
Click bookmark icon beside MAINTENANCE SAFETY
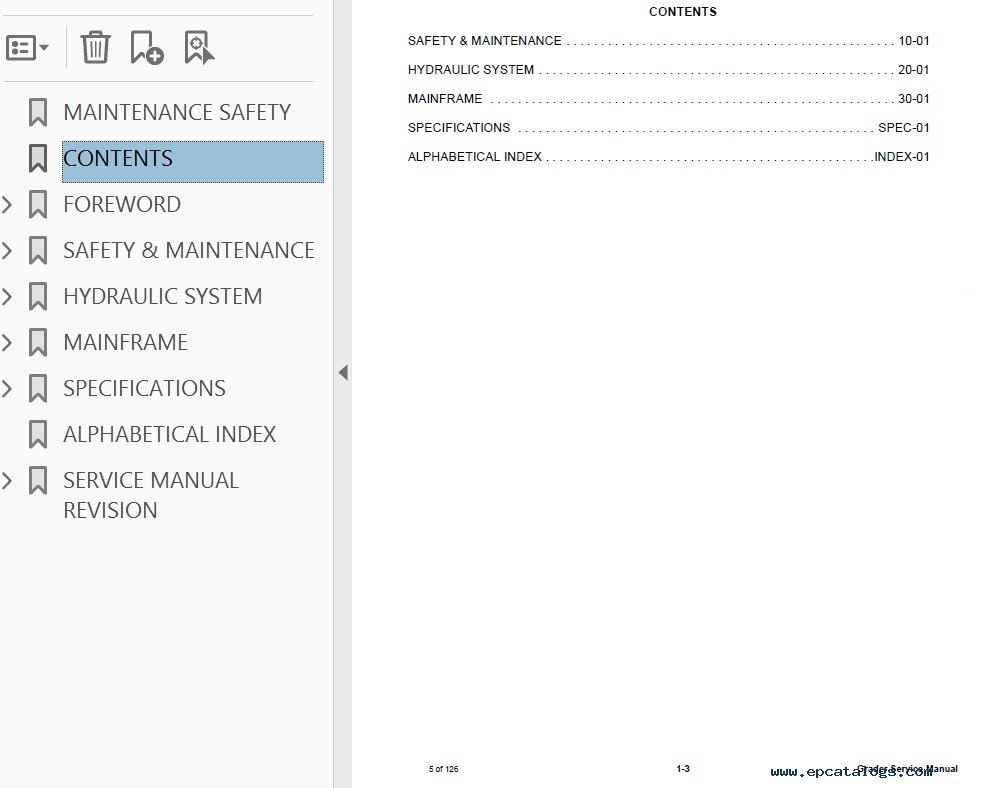click(x=38, y=112)
